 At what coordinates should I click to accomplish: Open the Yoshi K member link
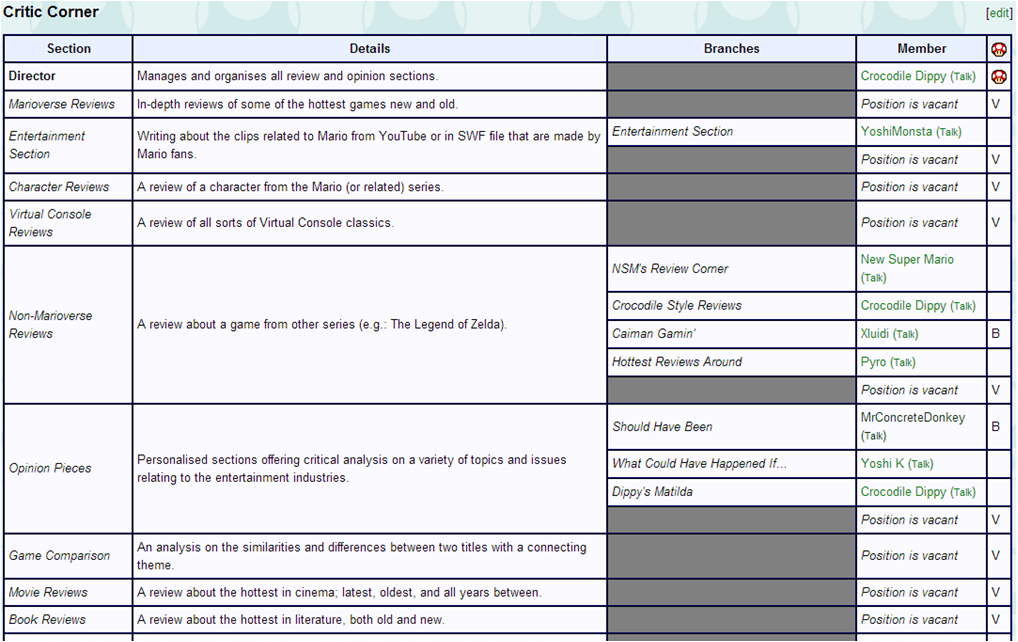point(882,464)
